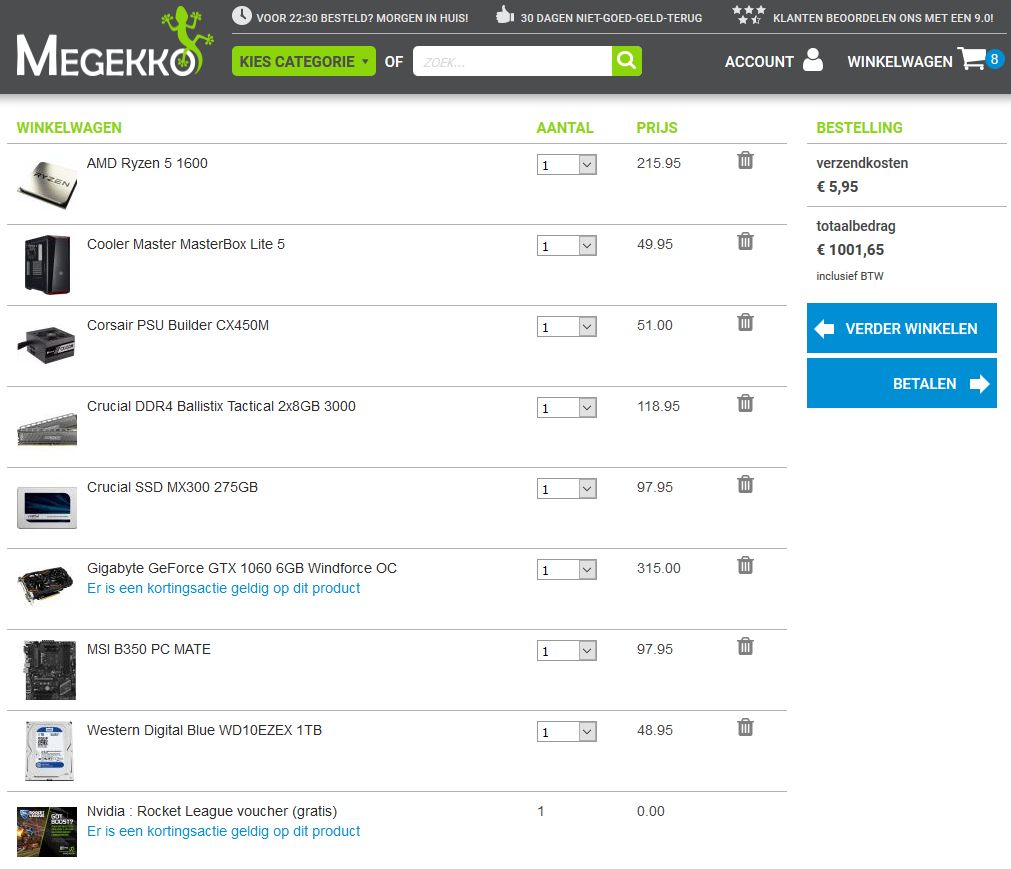This screenshot has height=869, width=1011.
Task: Open the shopping cart icon in header
Action: (971, 59)
